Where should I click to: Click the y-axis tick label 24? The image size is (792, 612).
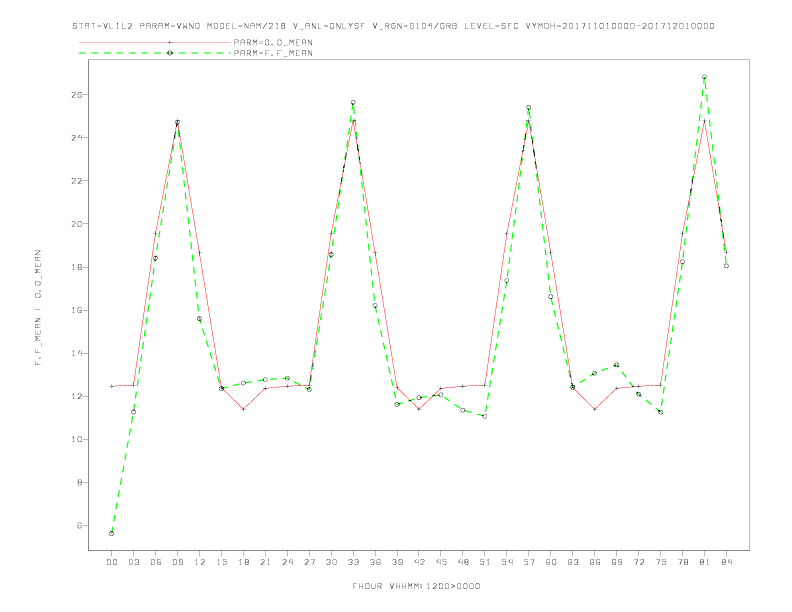click(77, 137)
